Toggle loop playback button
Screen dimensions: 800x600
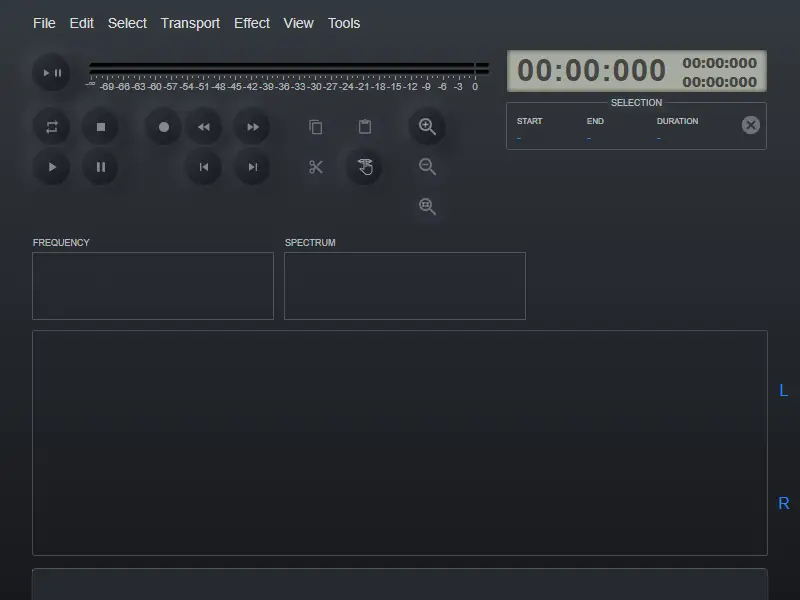point(52,127)
